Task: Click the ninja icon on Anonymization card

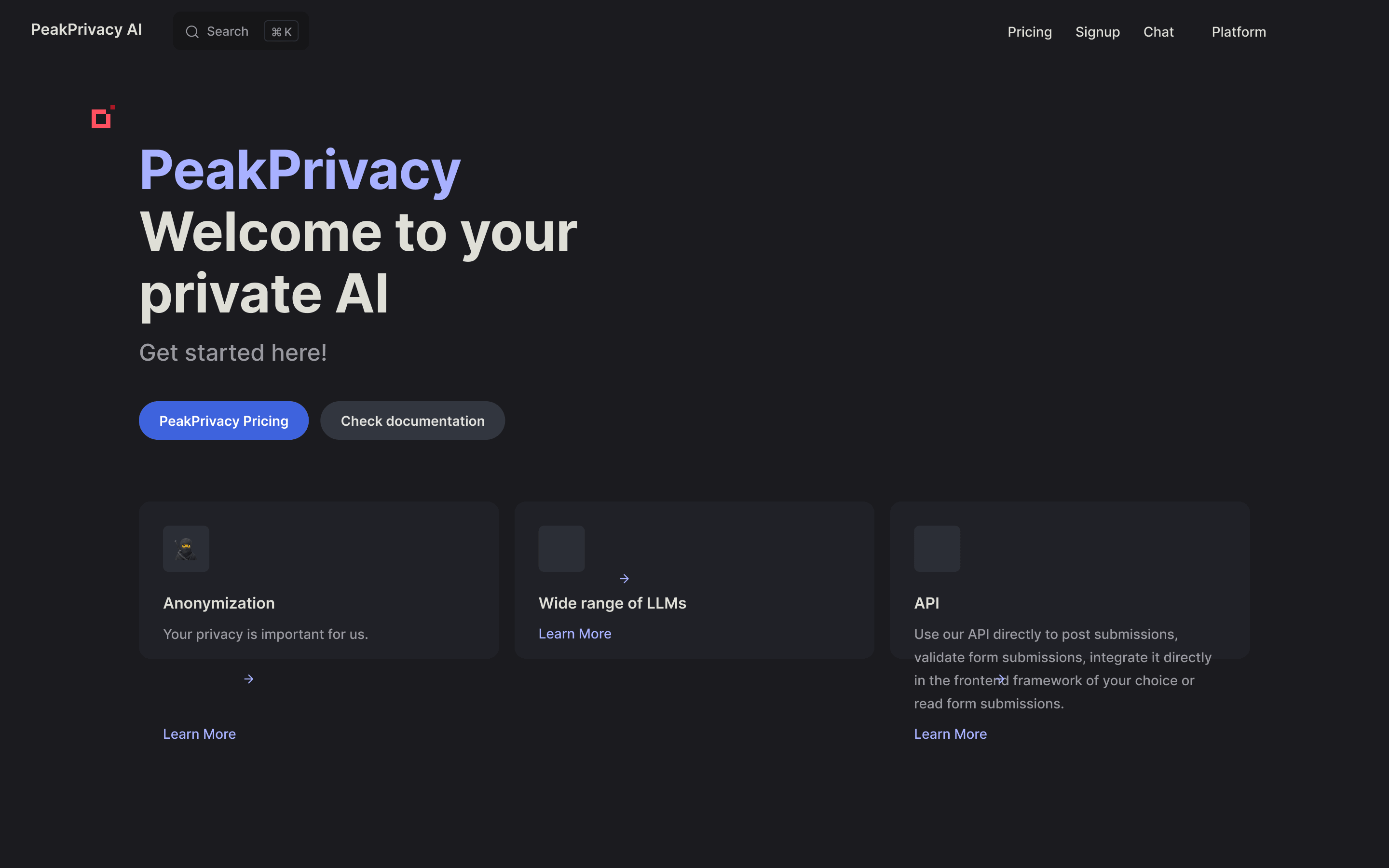Action: (186, 549)
